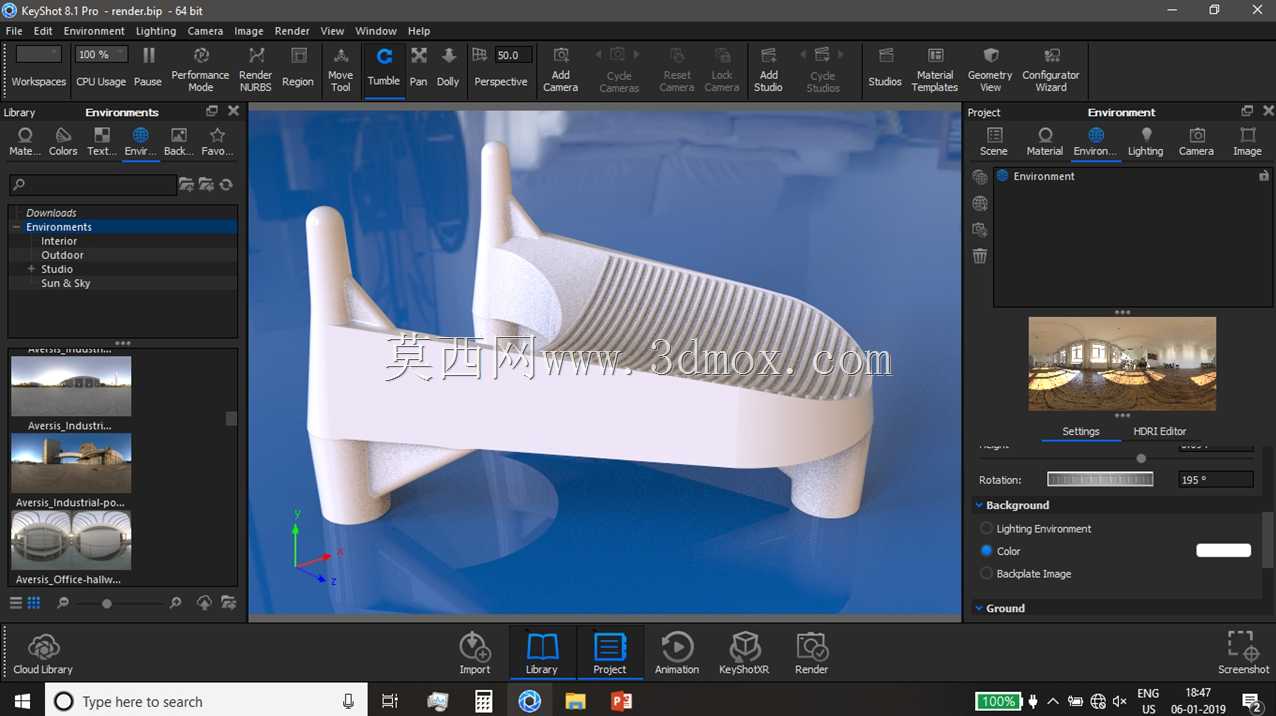Image resolution: width=1276 pixels, height=716 pixels.
Task: Open the Studios panel
Action: coord(885,68)
